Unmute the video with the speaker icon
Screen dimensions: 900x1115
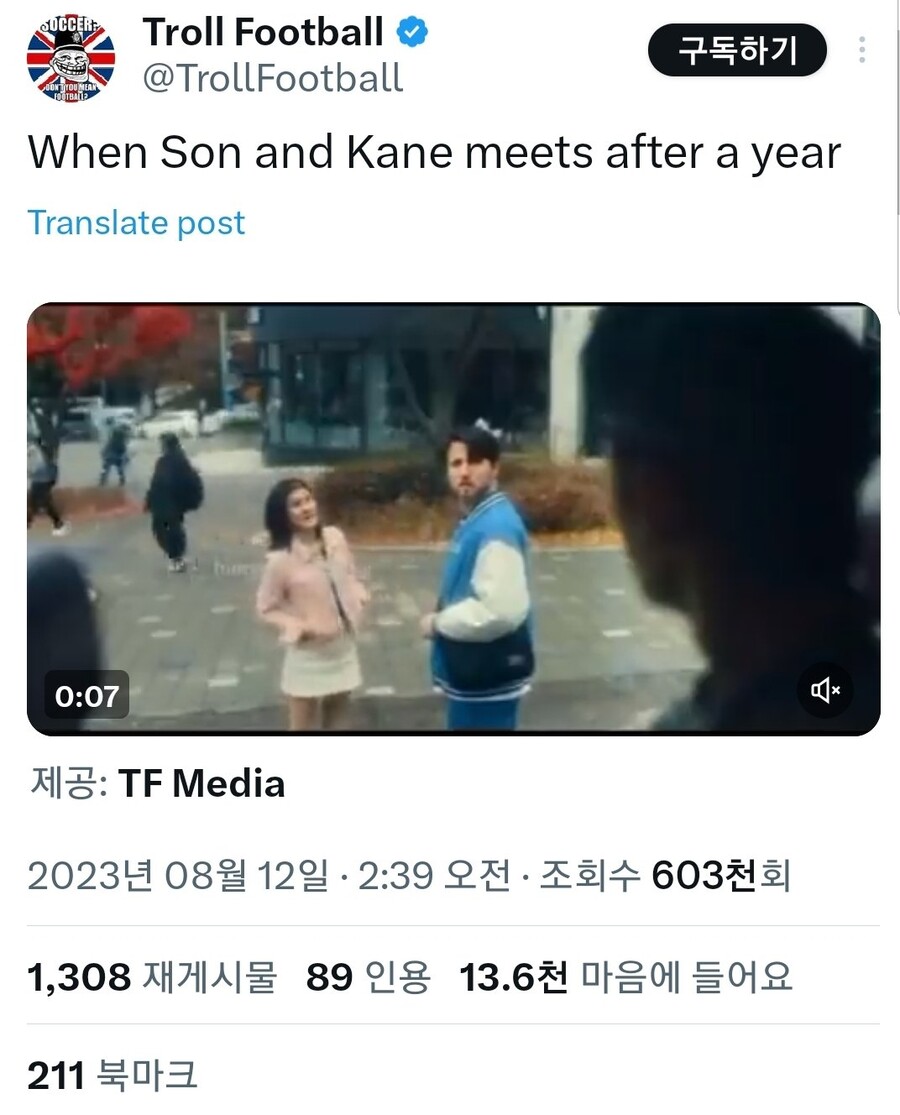pos(825,691)
